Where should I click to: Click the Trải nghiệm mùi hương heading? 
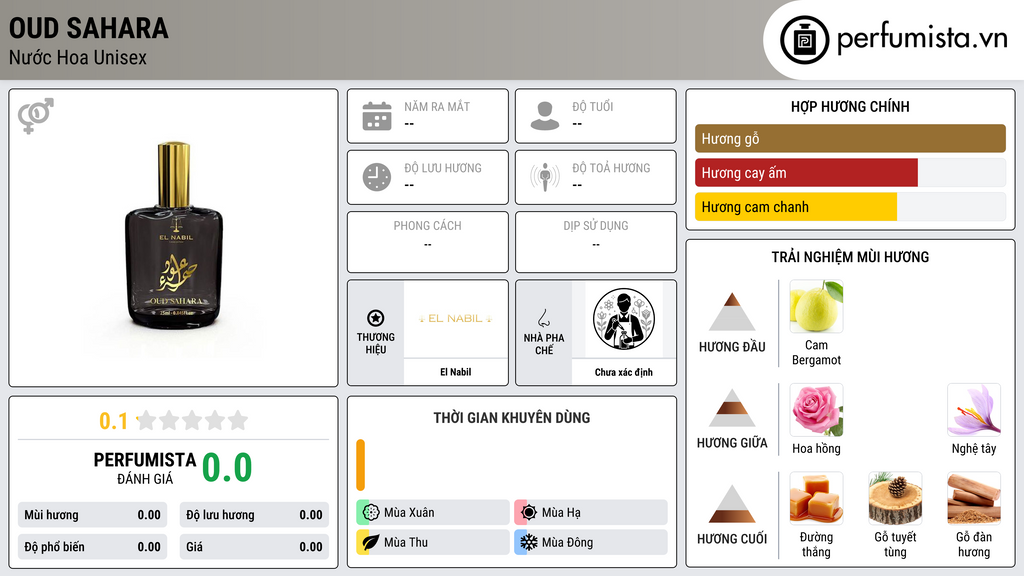(x=850, y=257)
